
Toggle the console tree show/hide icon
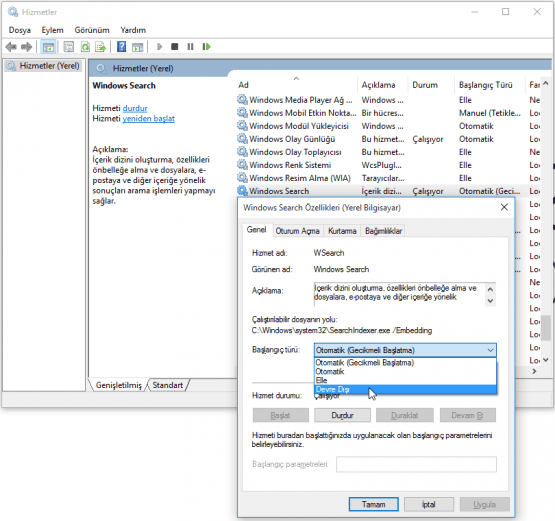(48, 47)
